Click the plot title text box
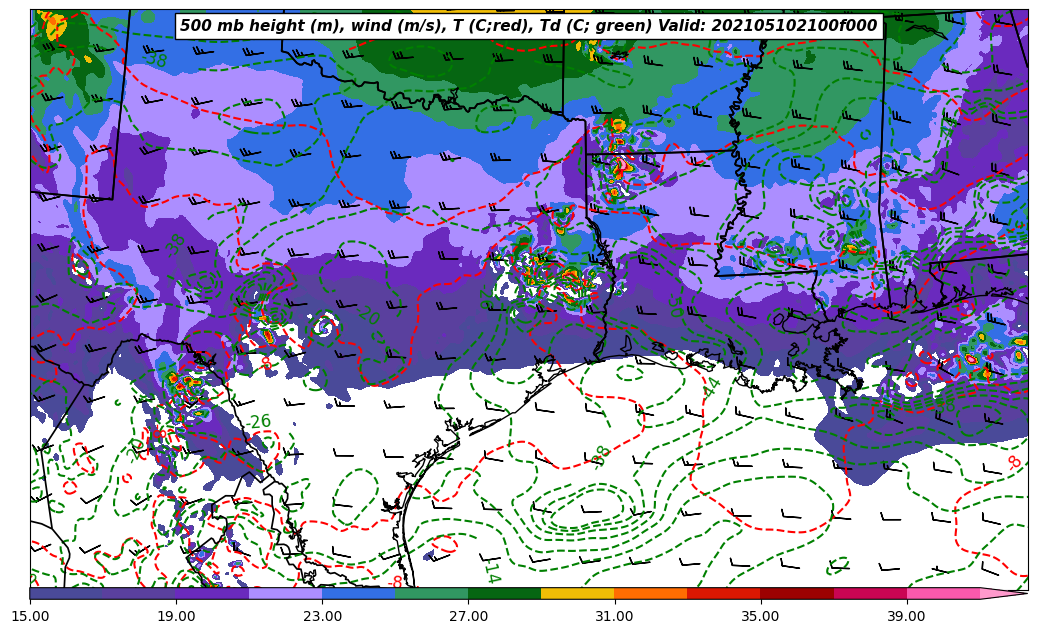This screenshot has width=1037, height=633. coord(529,26)
